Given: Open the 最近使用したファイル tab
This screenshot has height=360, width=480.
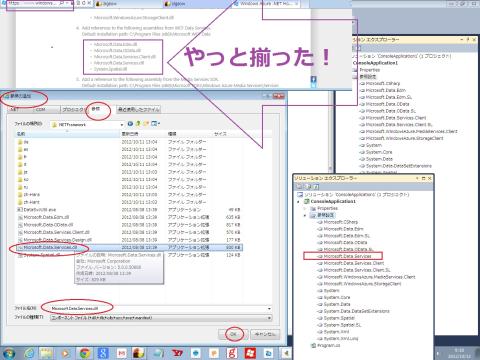Looking at the screenshot, I should pyautogui.click(x=138, y=109).
